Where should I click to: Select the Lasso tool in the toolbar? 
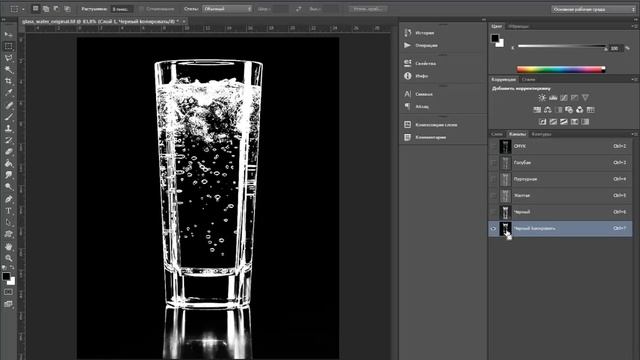point(8,58)
